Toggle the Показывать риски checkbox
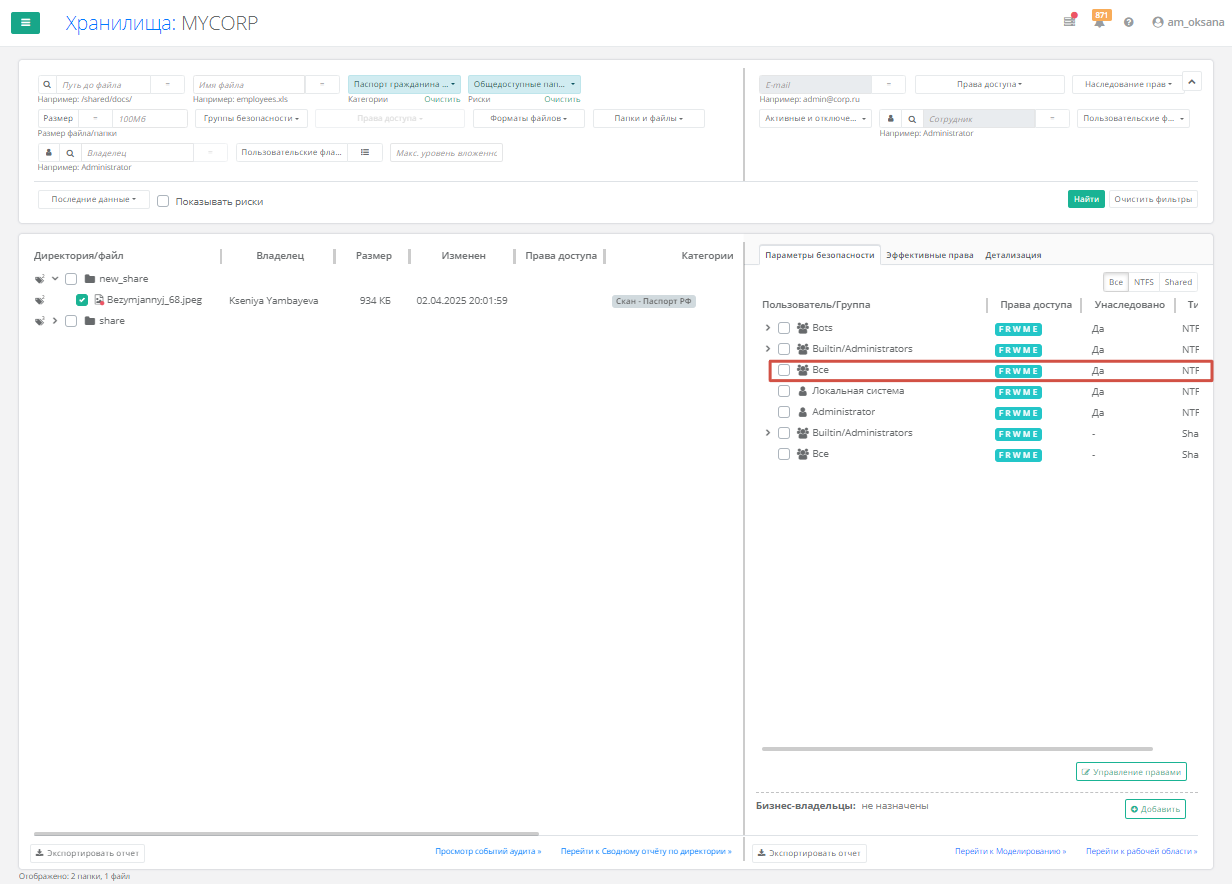 163,201
